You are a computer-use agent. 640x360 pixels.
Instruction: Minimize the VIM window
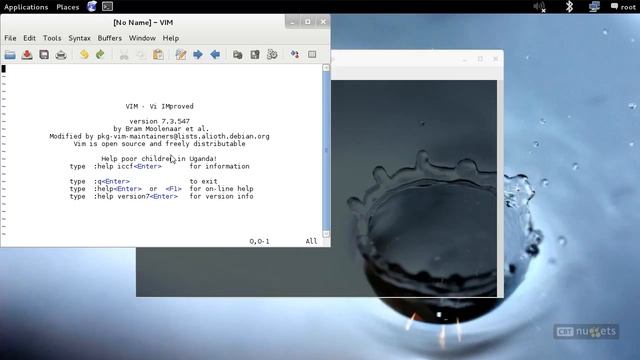pyautogui.click(x=292, y=22)
